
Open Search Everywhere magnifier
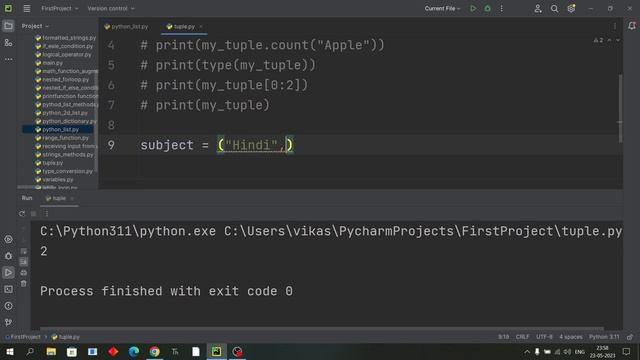(554, 8)
